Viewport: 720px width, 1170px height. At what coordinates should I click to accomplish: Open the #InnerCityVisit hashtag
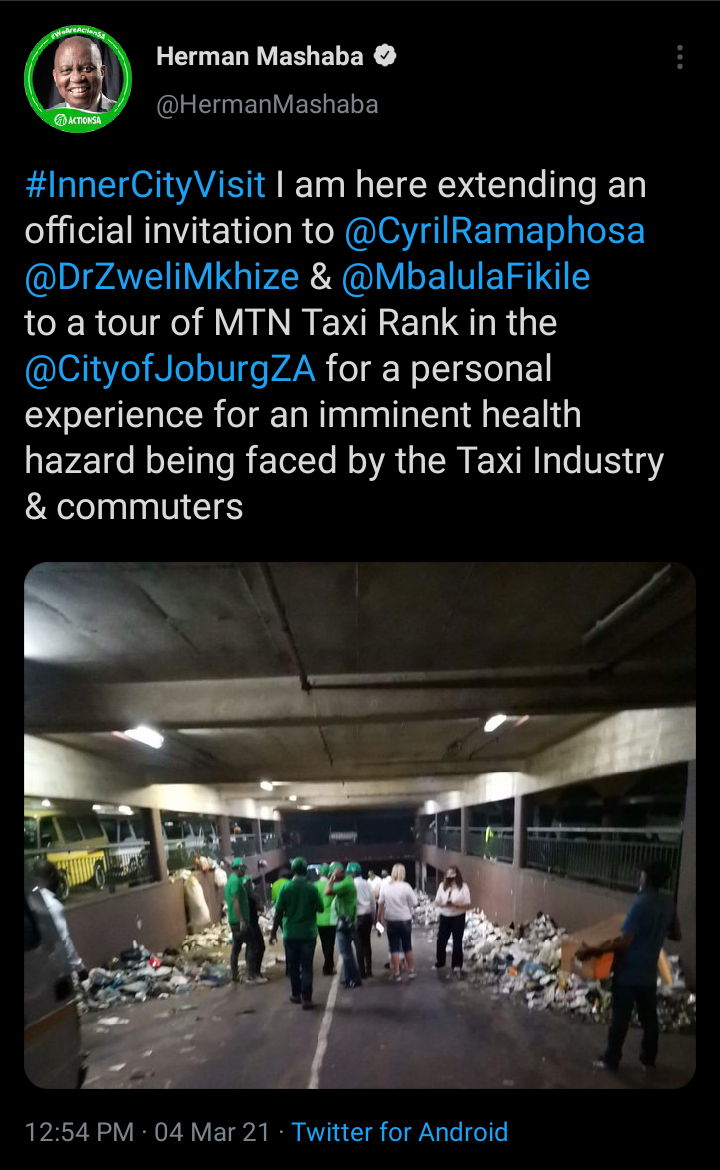[145, 184]
